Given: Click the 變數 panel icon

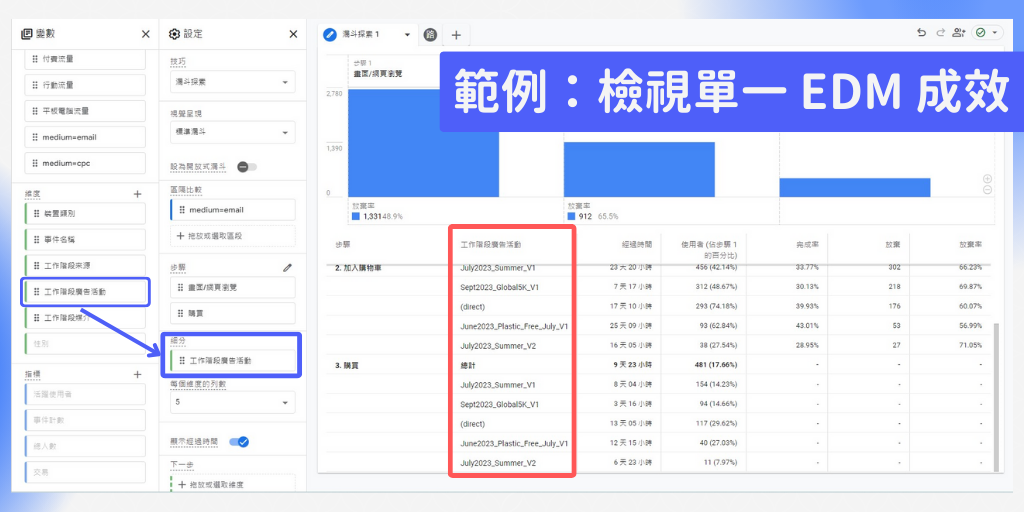Looking at the screenshot, I should [26, 34].
